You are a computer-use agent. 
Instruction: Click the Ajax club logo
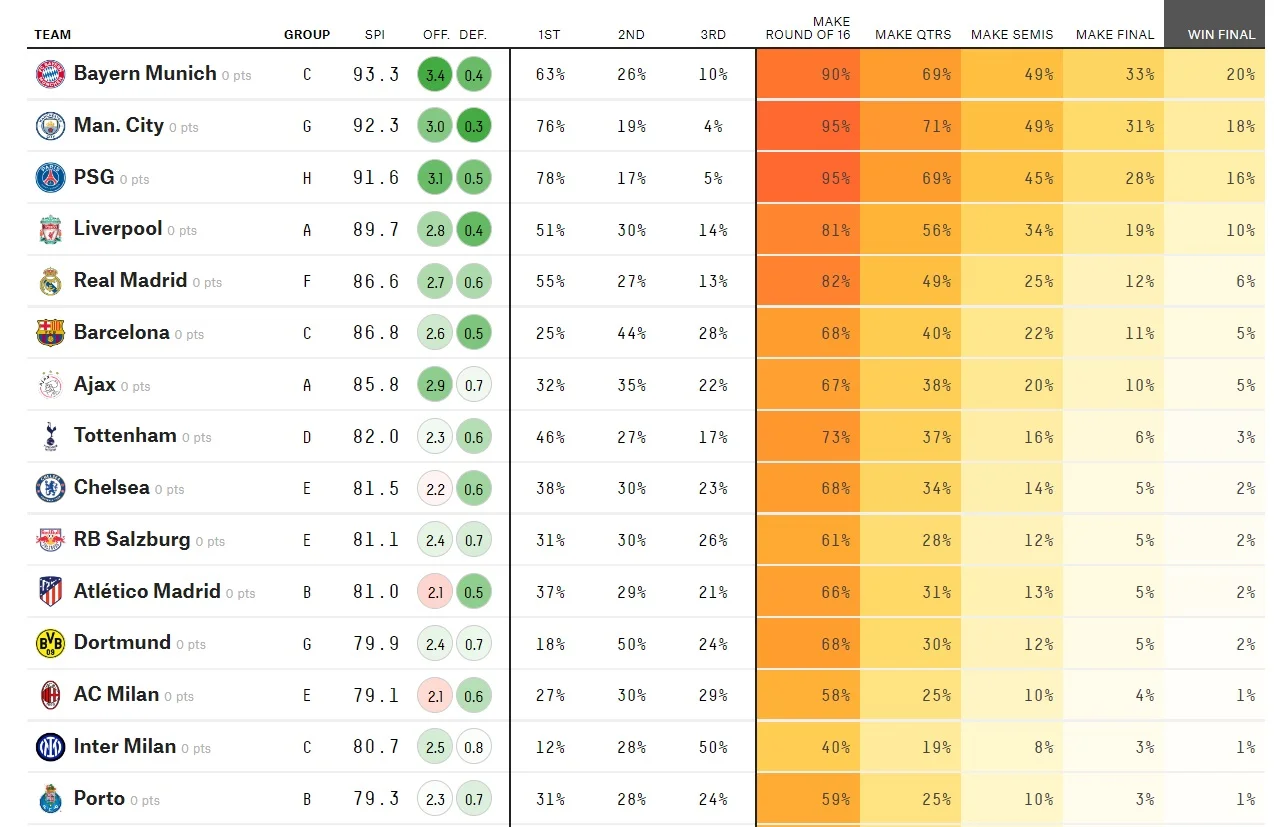[50, 385]
